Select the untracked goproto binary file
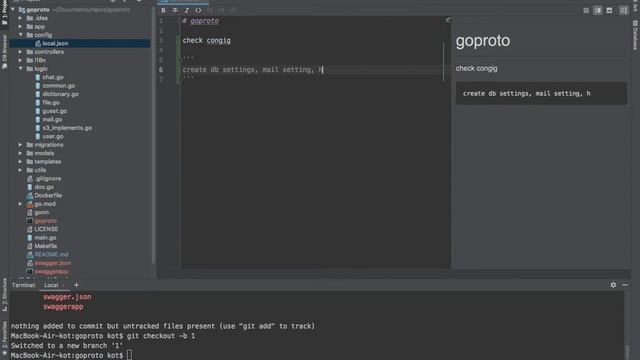The height and width of the screenshot is (360, 640). (46, 221)
